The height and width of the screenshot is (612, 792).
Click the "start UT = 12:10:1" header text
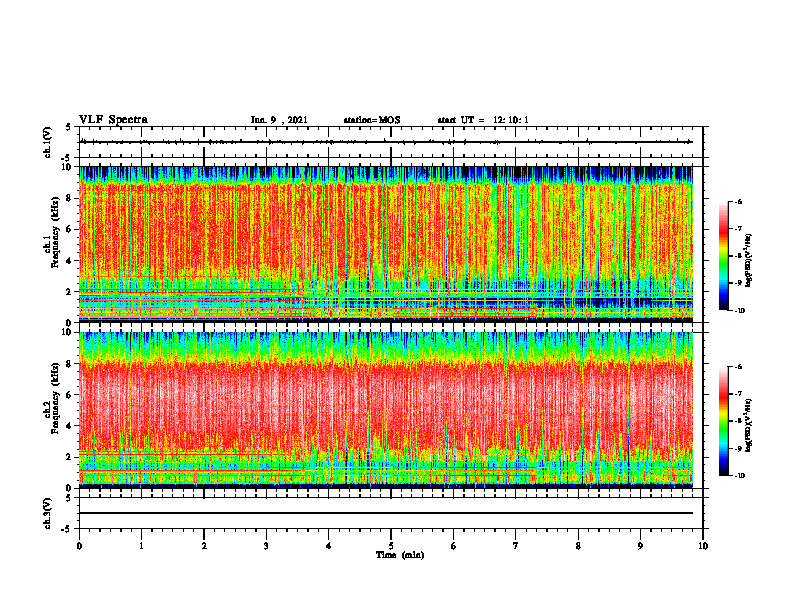click(x=483, y=120)
